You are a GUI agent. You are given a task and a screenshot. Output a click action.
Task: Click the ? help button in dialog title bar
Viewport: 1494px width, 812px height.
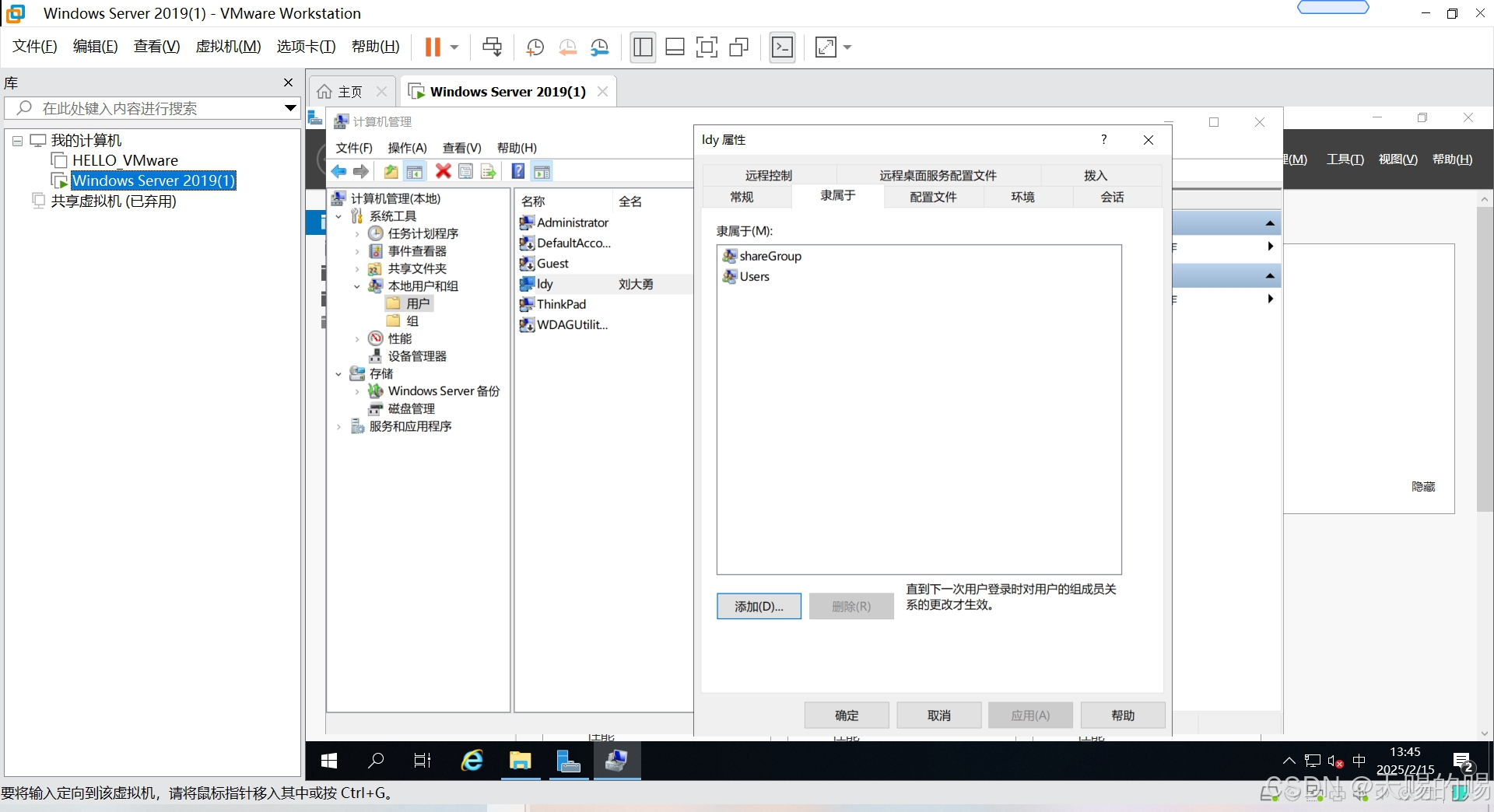tap(1103, 140)
